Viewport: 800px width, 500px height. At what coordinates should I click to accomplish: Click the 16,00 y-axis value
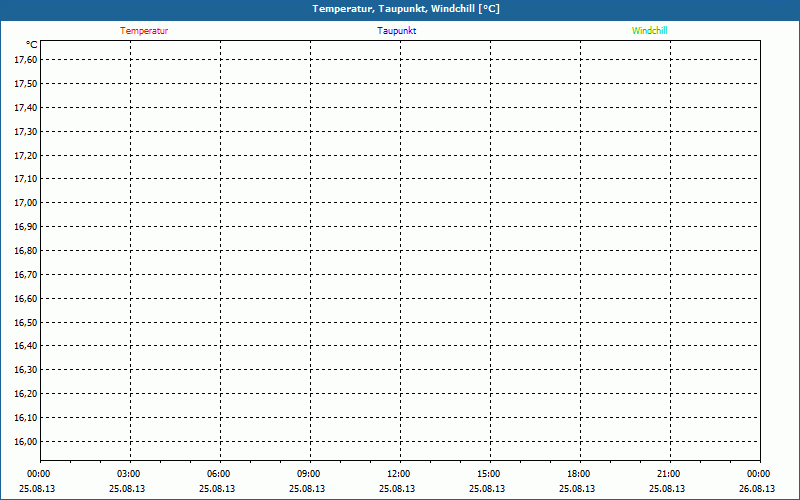(26, 442)
